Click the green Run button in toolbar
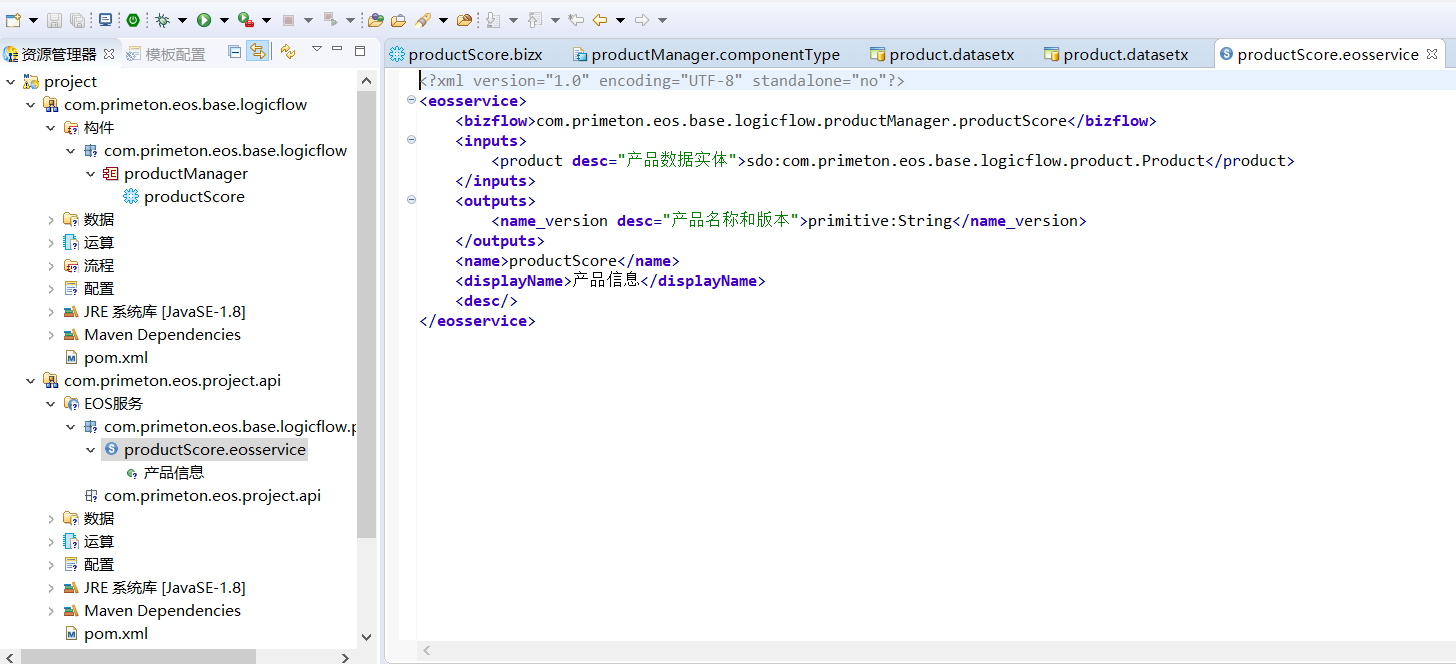1456x664 pixels. tap(204, 20)
